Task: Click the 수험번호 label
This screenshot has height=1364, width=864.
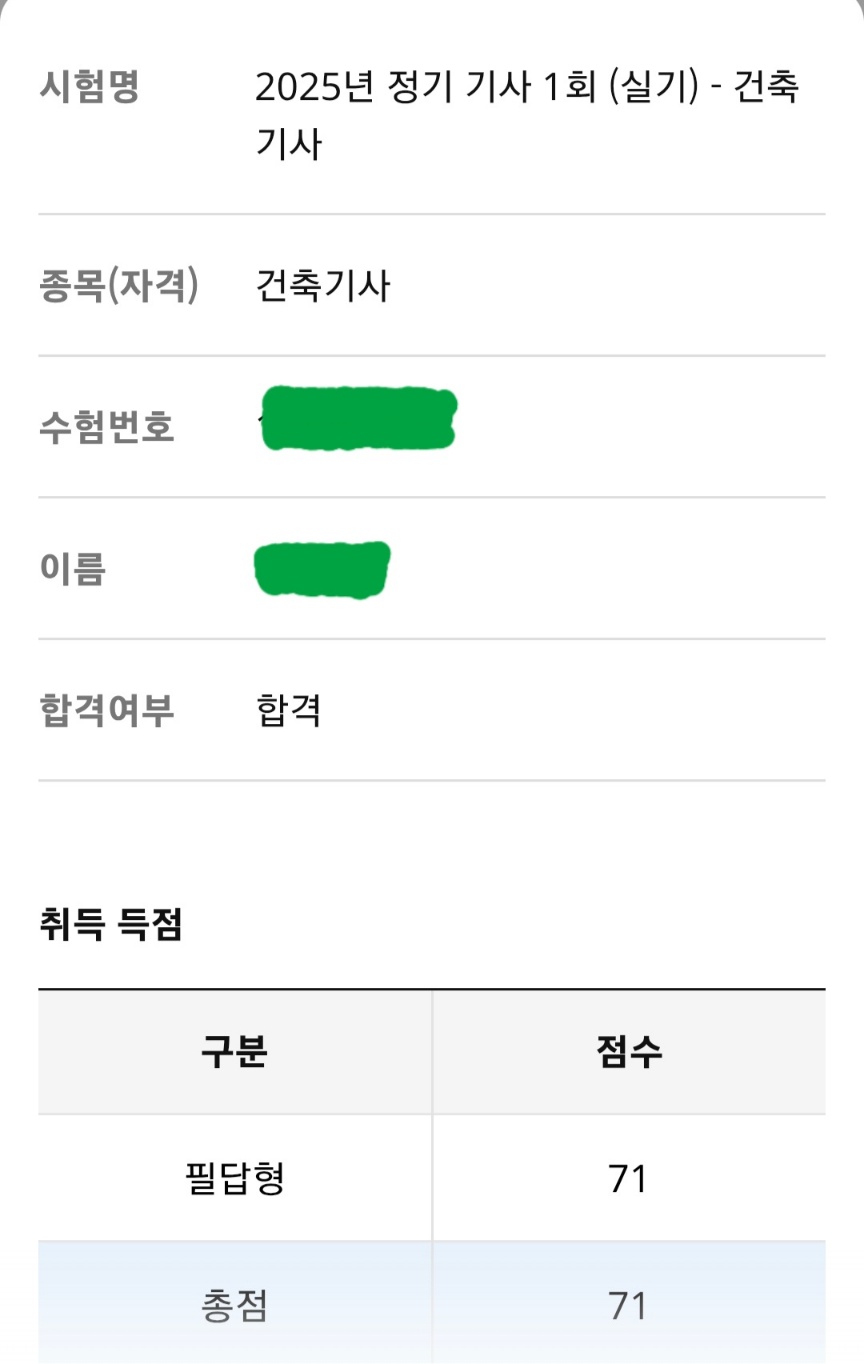Action: point(106,428)
